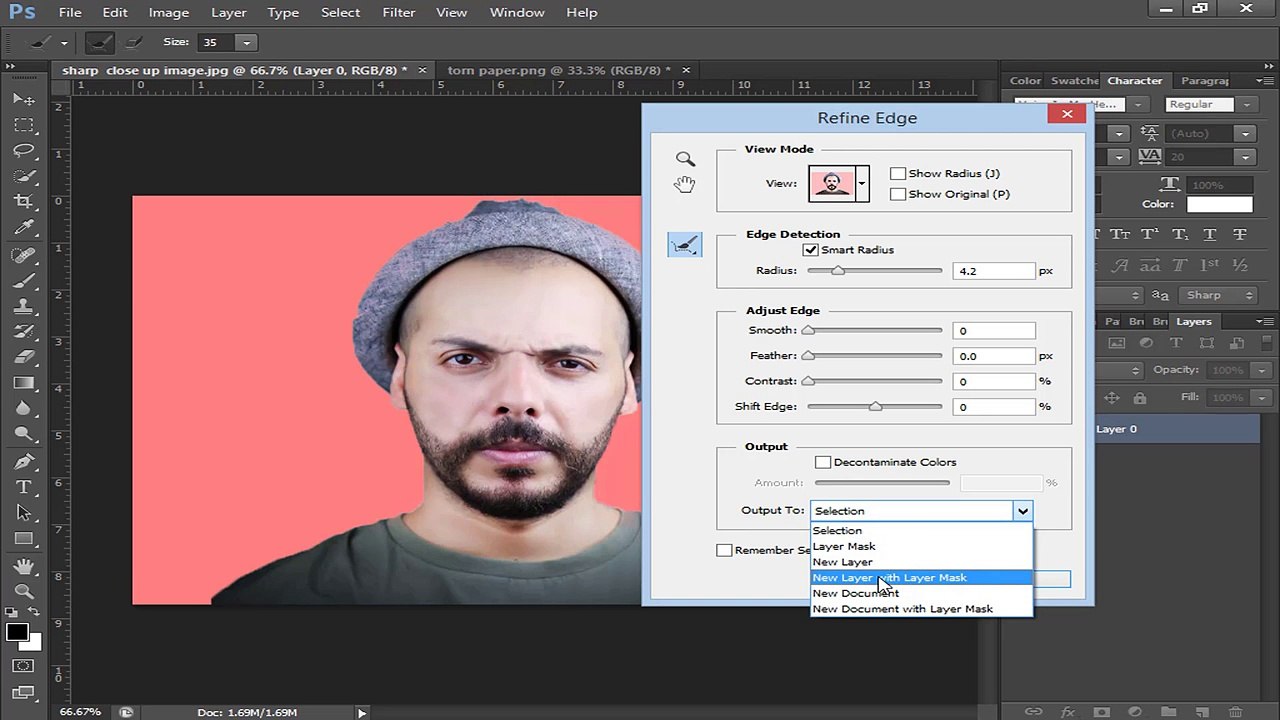This screenshot has height=720, width=1280.
Task: Select the Dodge tool
Action: (x=24, y=434)
